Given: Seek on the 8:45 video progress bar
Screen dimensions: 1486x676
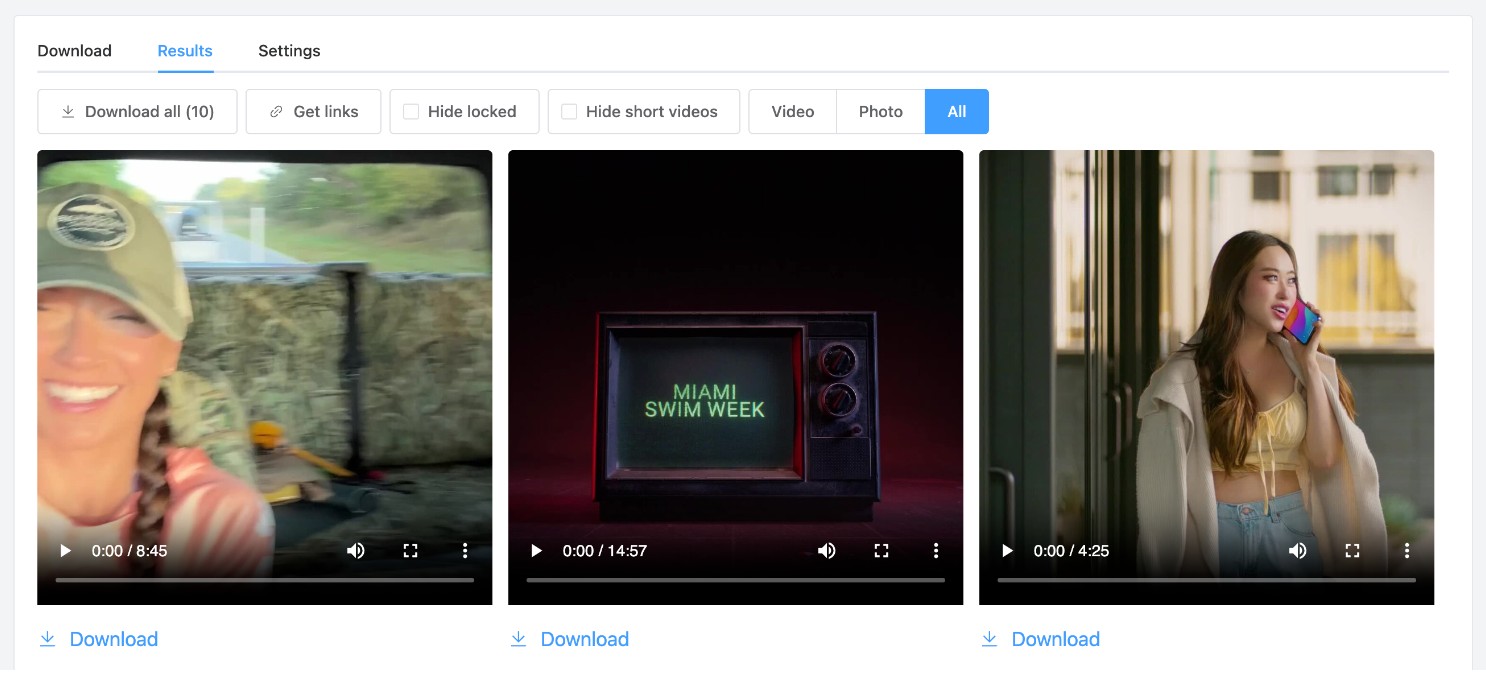Looking at the screenshot, I should (265, 580).
